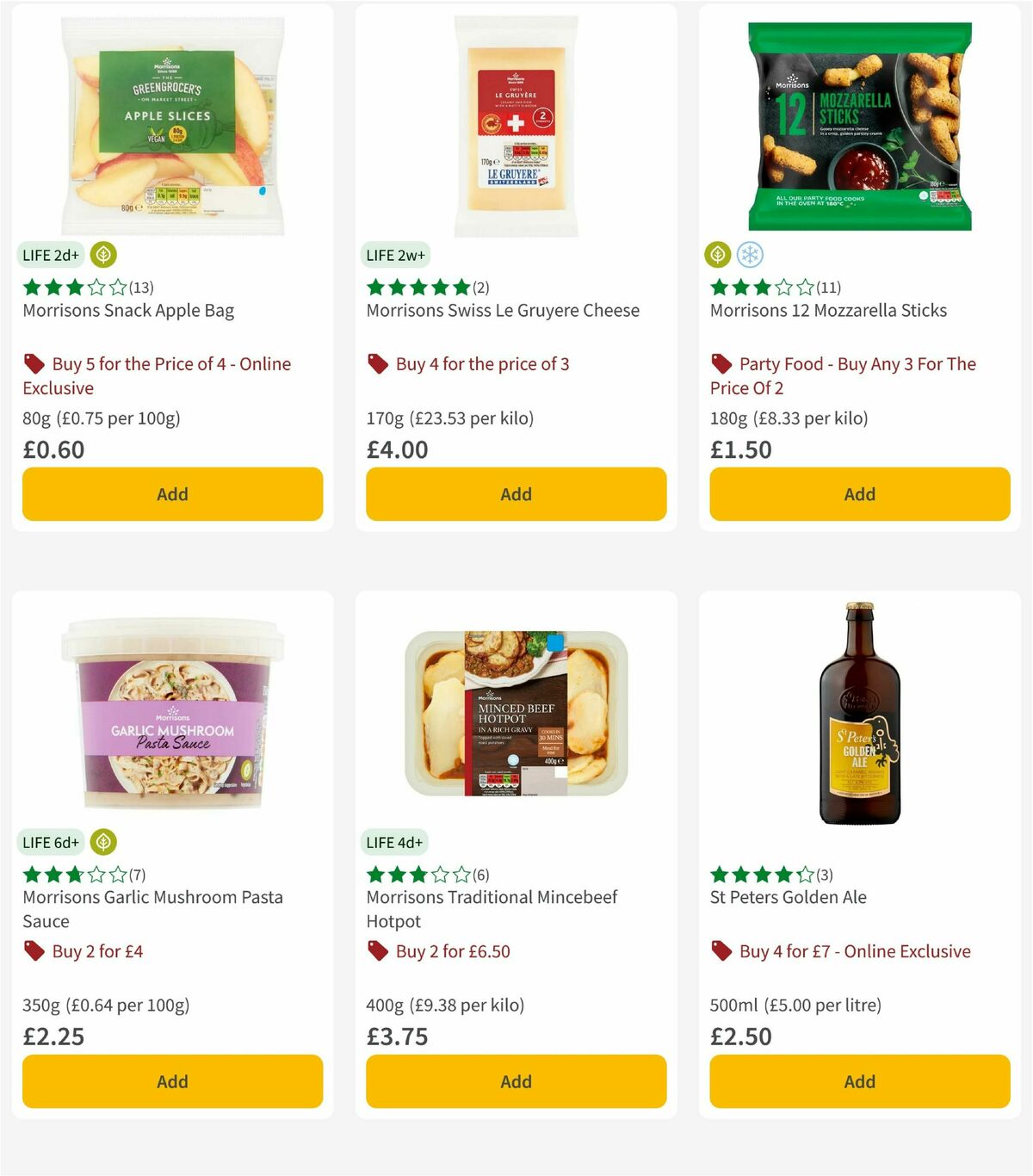Add Morrisons Traditional Mincebeef Hotpot to basket
Viewport: 1033px width, 1176px height.
pyautogui.click(x=515, y=1081)
